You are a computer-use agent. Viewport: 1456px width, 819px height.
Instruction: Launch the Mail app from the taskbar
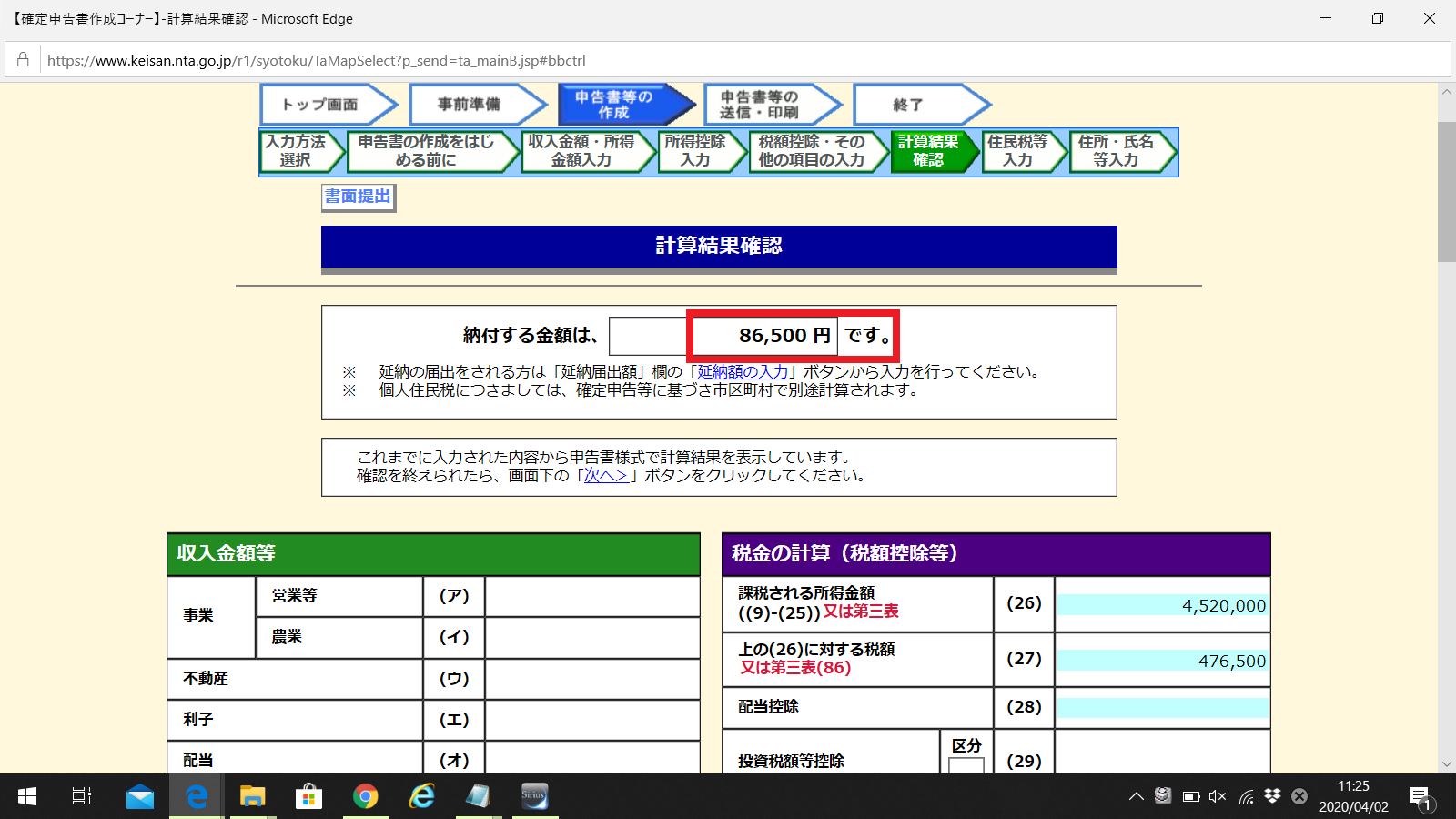point(140,796)
